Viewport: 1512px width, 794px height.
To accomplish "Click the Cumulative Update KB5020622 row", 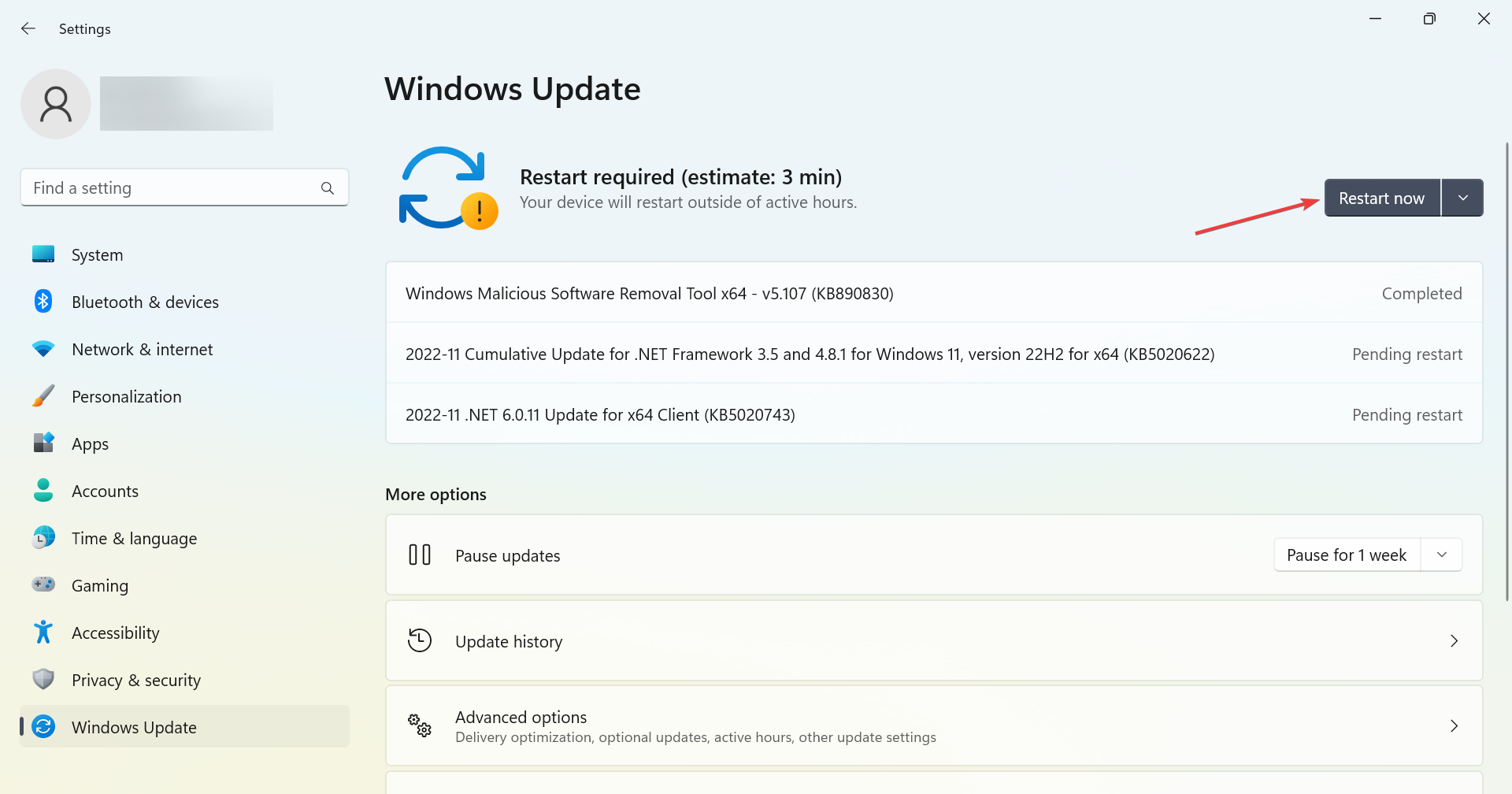I will [x=934, y=354].
